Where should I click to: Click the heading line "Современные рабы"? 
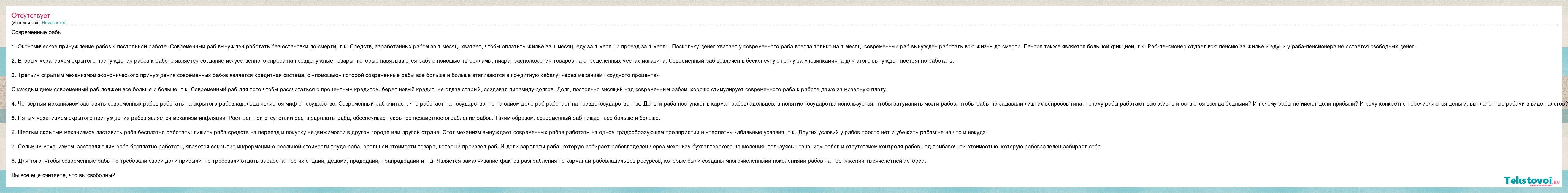point(37,32)
